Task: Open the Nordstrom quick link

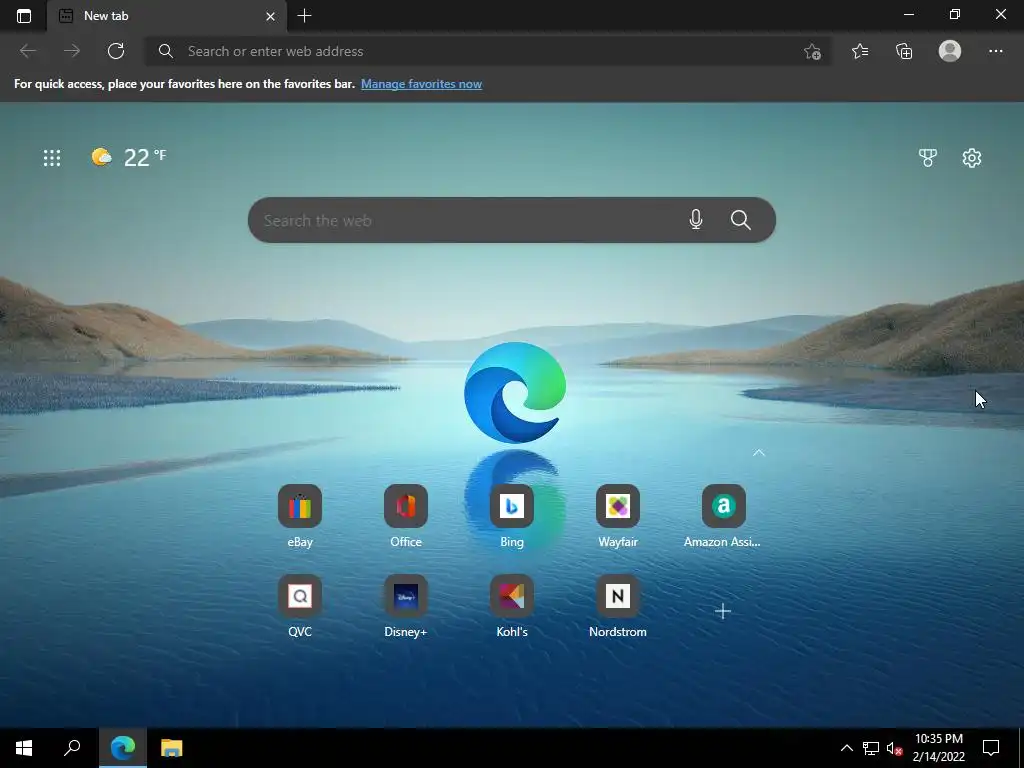Action: (x=617, y=606)
